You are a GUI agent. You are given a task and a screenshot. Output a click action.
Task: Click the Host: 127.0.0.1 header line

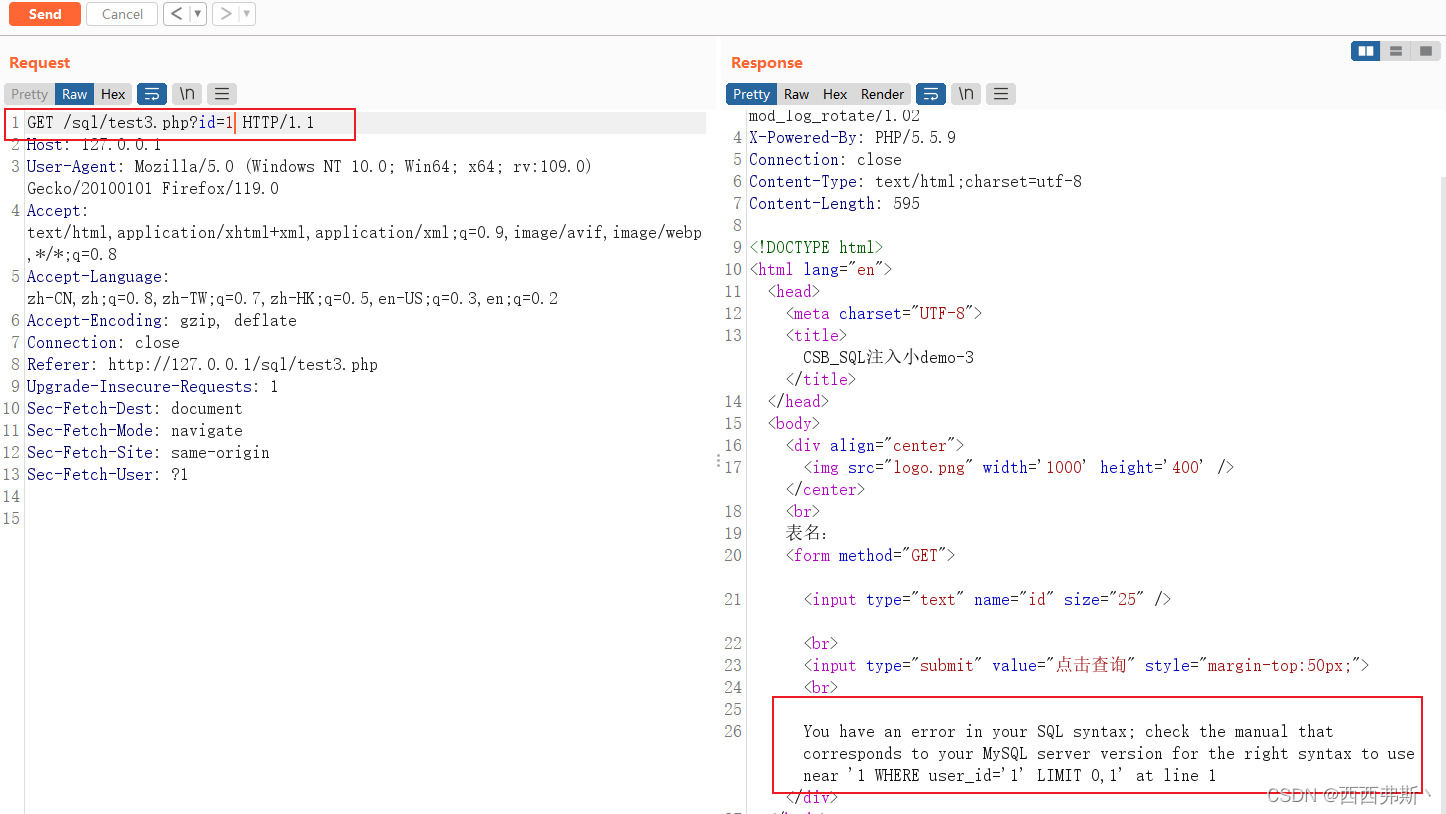click(94, 145)
